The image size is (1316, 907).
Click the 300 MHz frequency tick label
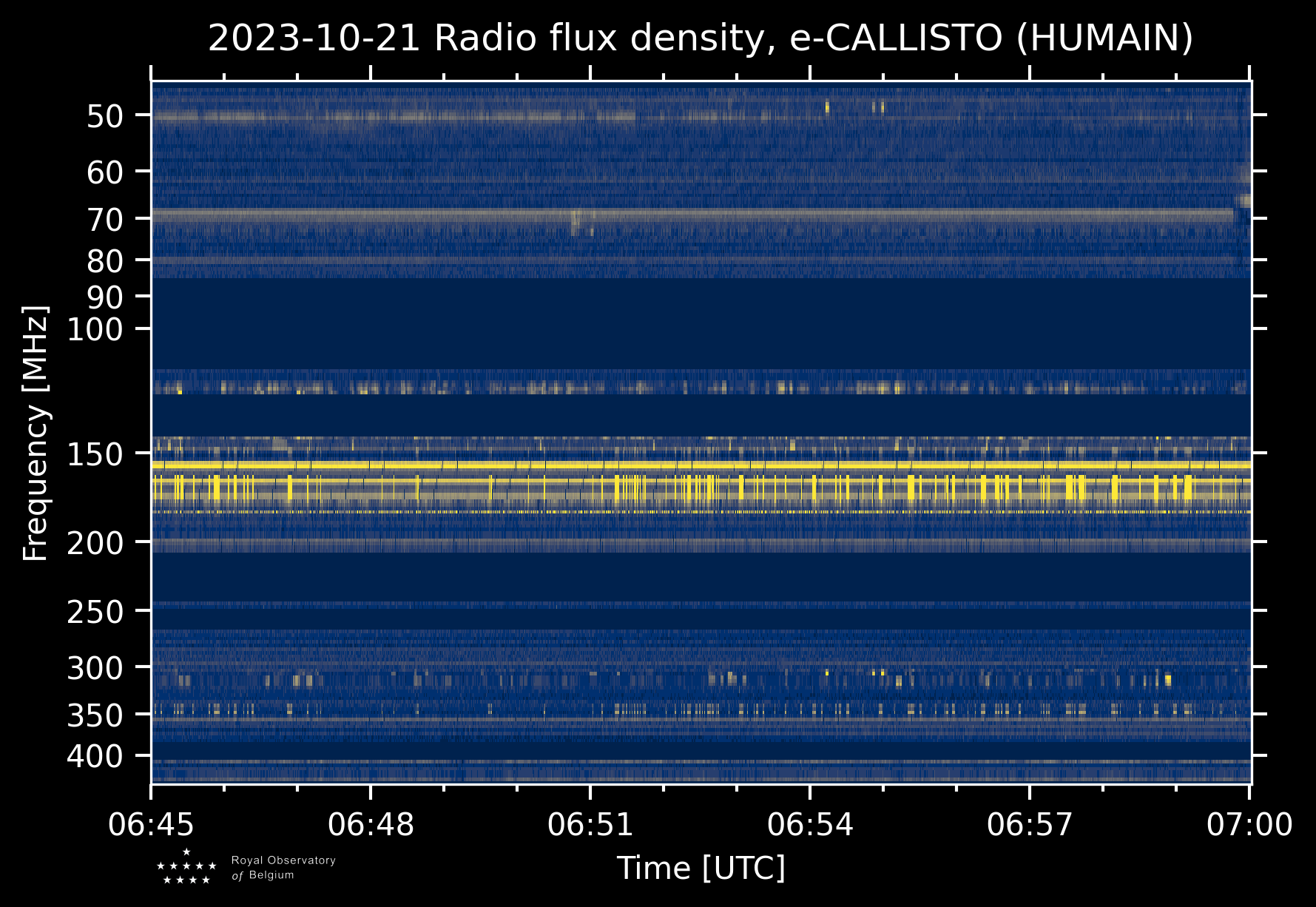[95, 669]
